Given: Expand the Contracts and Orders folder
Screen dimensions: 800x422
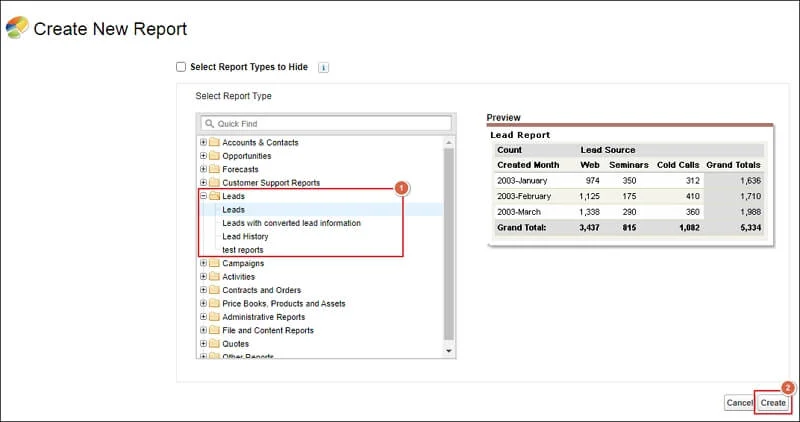Looking at the screenshot, I should [x=204, y=289].
